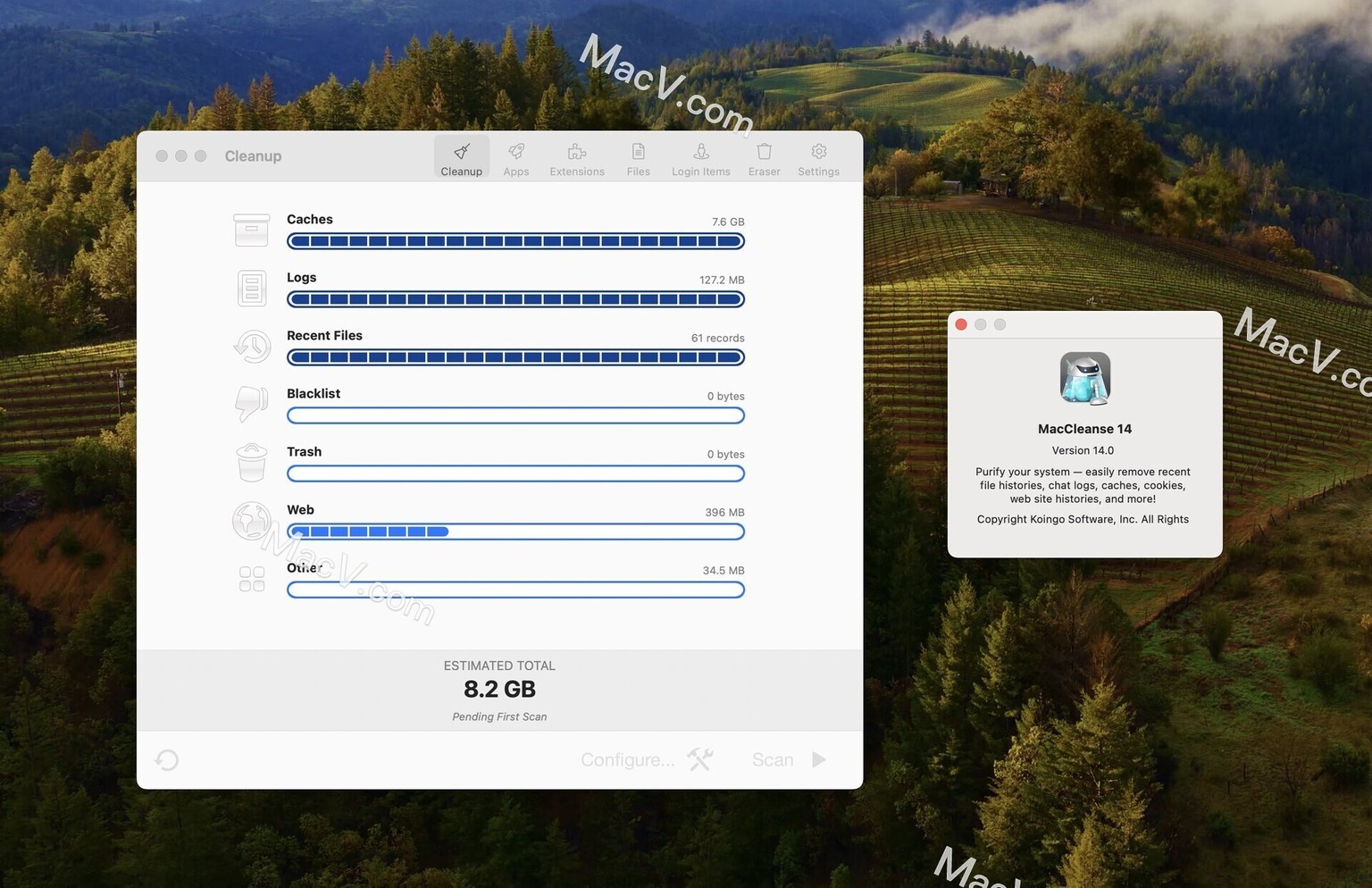Open the Extensions puzzle icon
1372x888 pixels.
(x=577, y=151)
